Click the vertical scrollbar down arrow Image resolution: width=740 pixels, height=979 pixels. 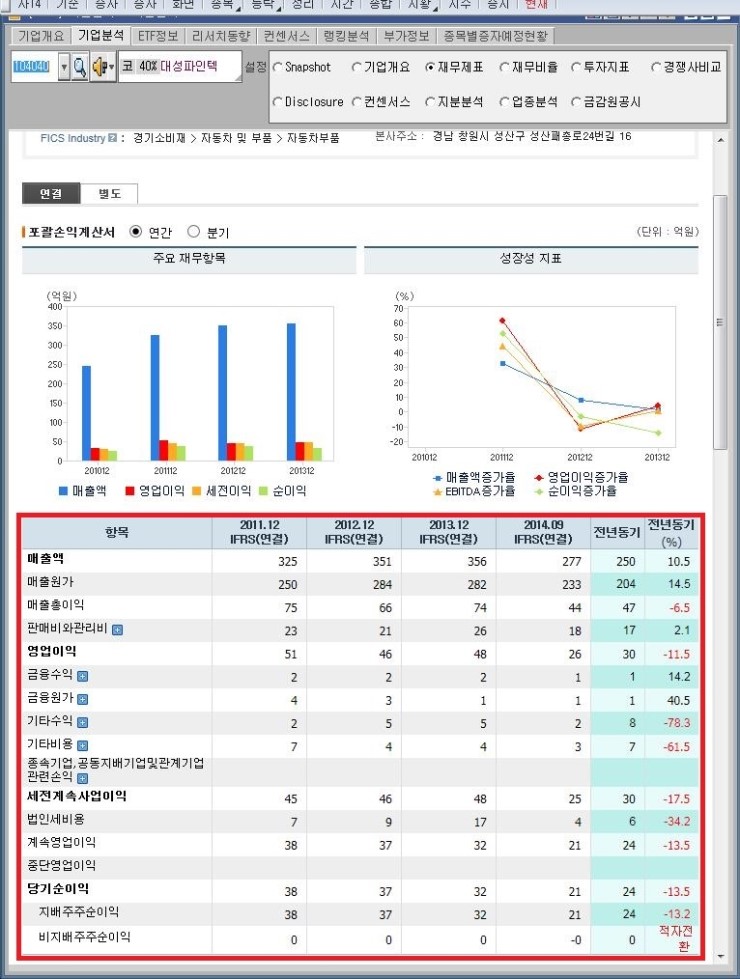click(x=721, y=956)
